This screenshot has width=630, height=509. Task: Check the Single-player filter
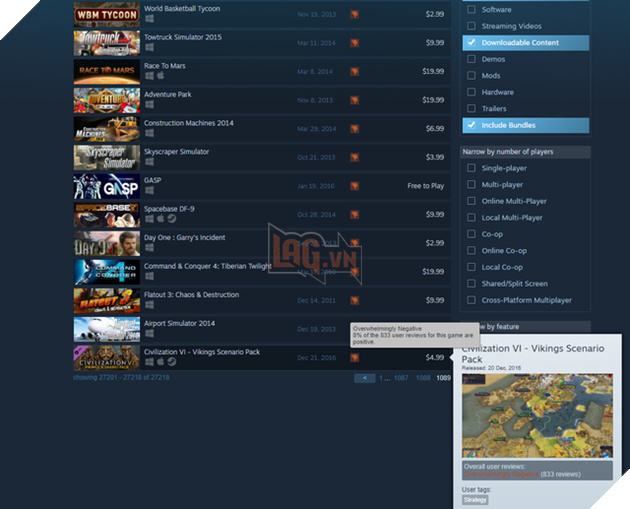click(x=471, y=168)
